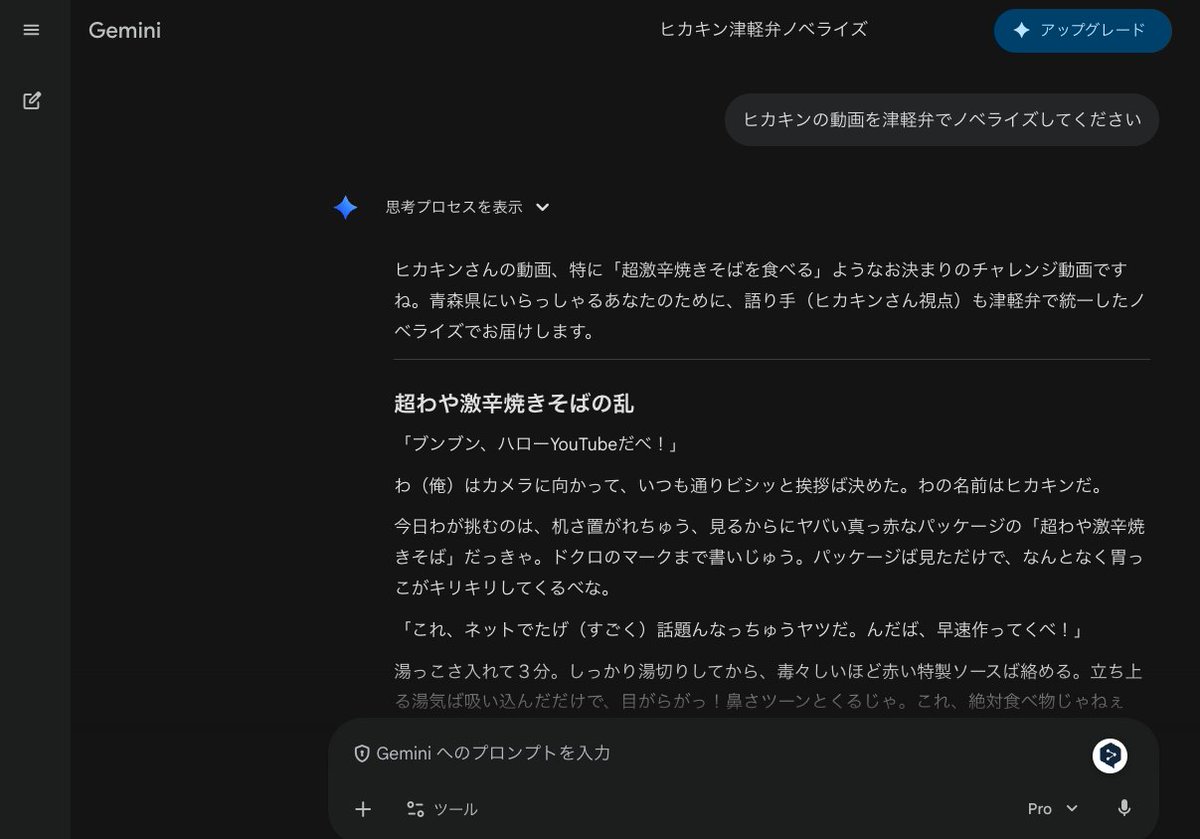
Task: Open the hamburger main menu
Action: coord(31,30)
